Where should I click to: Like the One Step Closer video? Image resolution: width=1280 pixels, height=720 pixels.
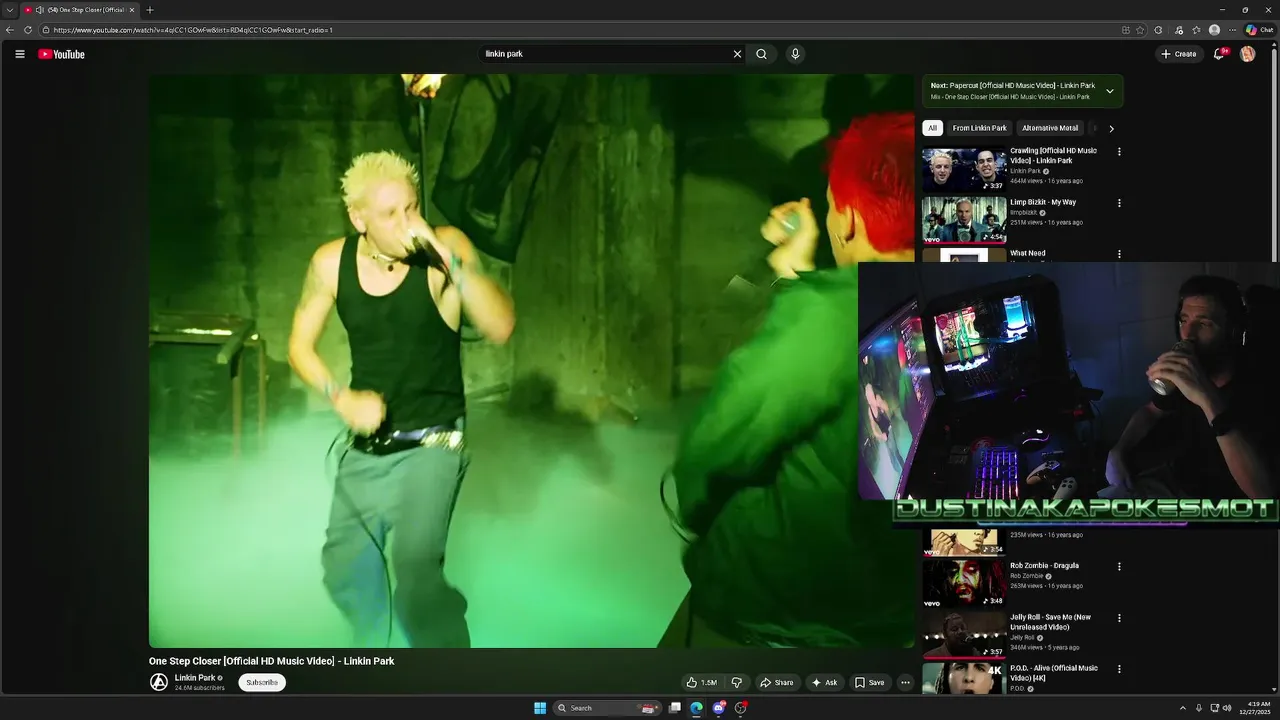point(702,682)
